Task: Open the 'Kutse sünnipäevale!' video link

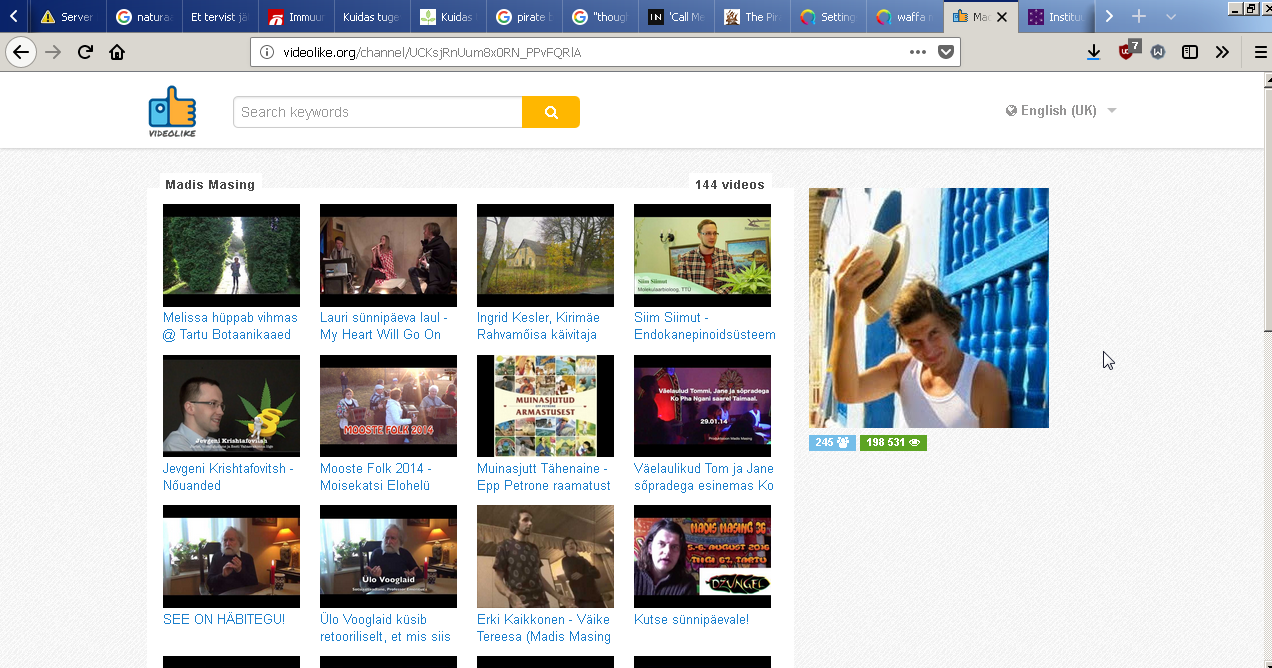Action: (x=691, y=619)
